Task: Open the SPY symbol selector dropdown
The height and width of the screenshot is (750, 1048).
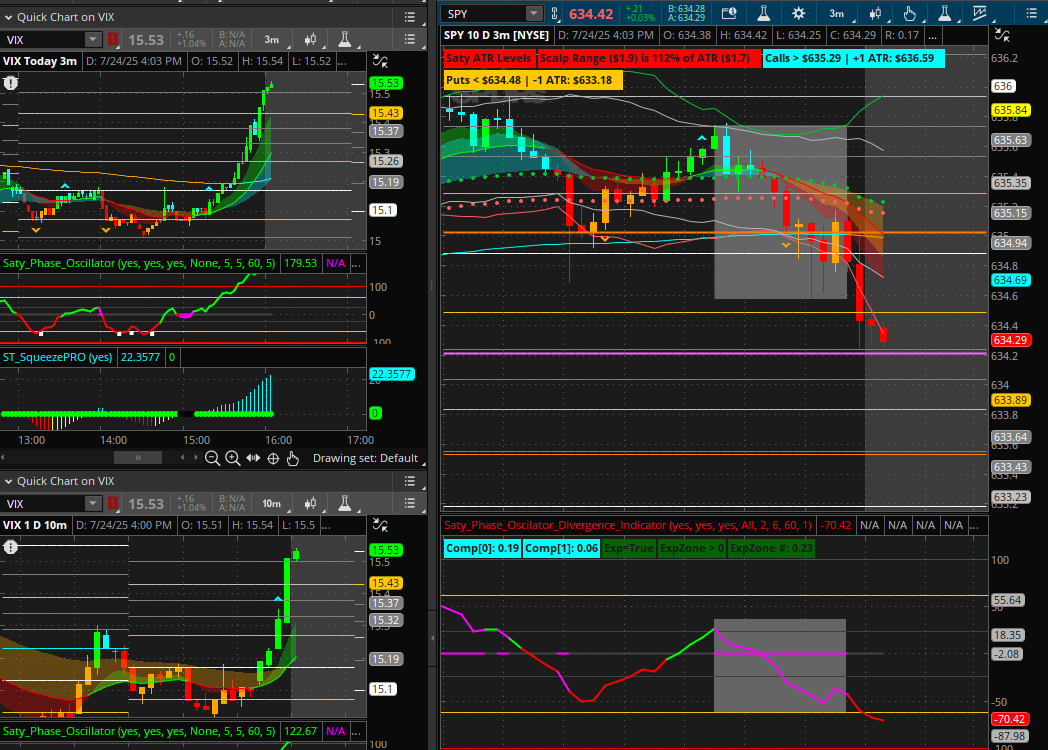Action: [x=533, y=13]
